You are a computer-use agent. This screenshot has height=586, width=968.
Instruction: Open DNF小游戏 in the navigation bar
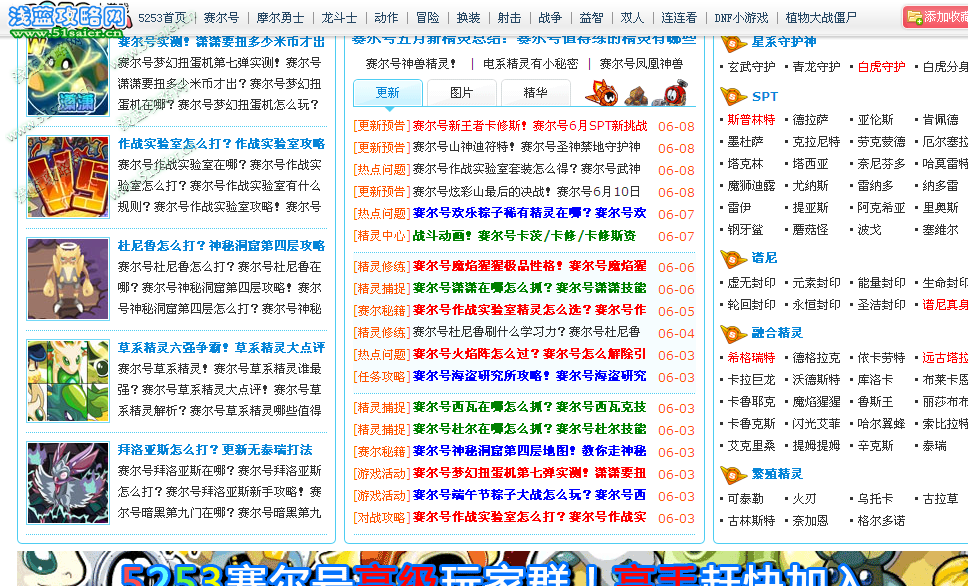(741, 18)
